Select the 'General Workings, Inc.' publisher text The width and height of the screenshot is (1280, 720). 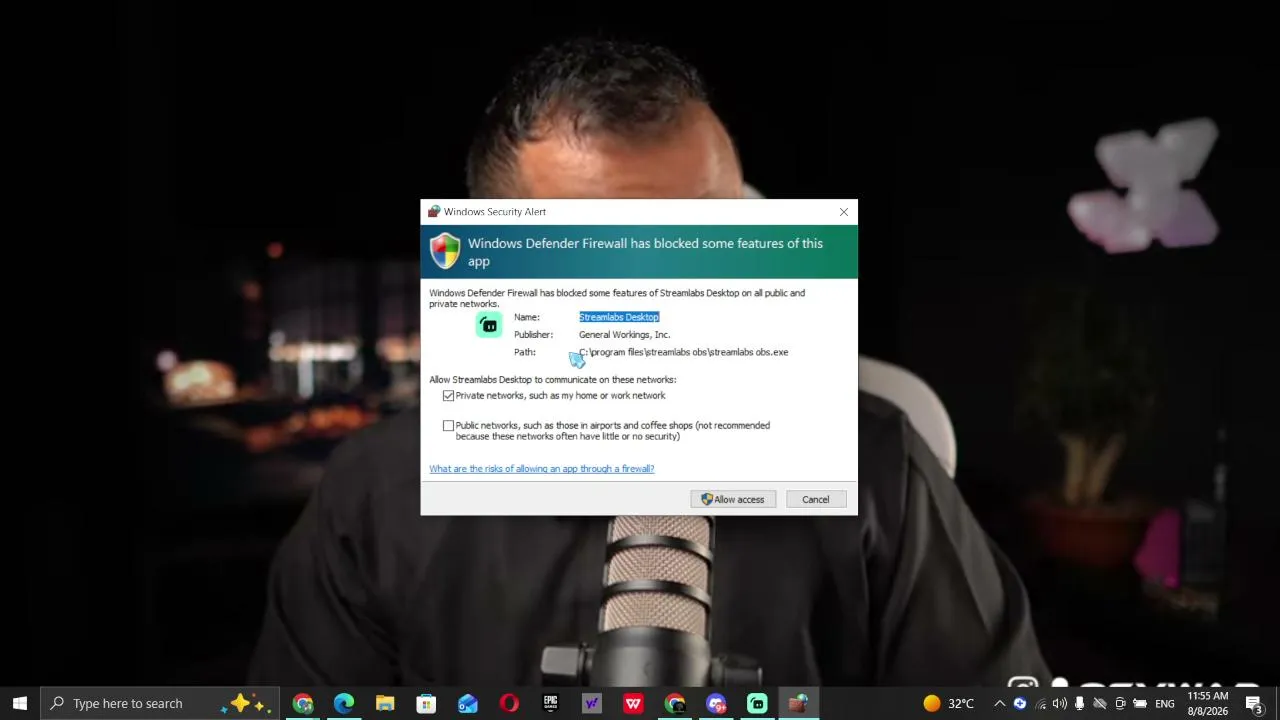tap(624, 335)
